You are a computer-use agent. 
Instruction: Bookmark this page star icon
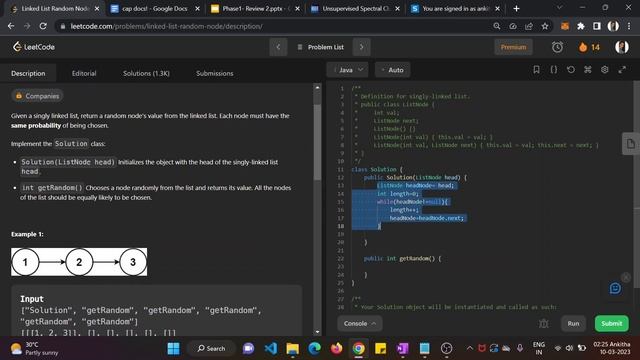[545, 26]
